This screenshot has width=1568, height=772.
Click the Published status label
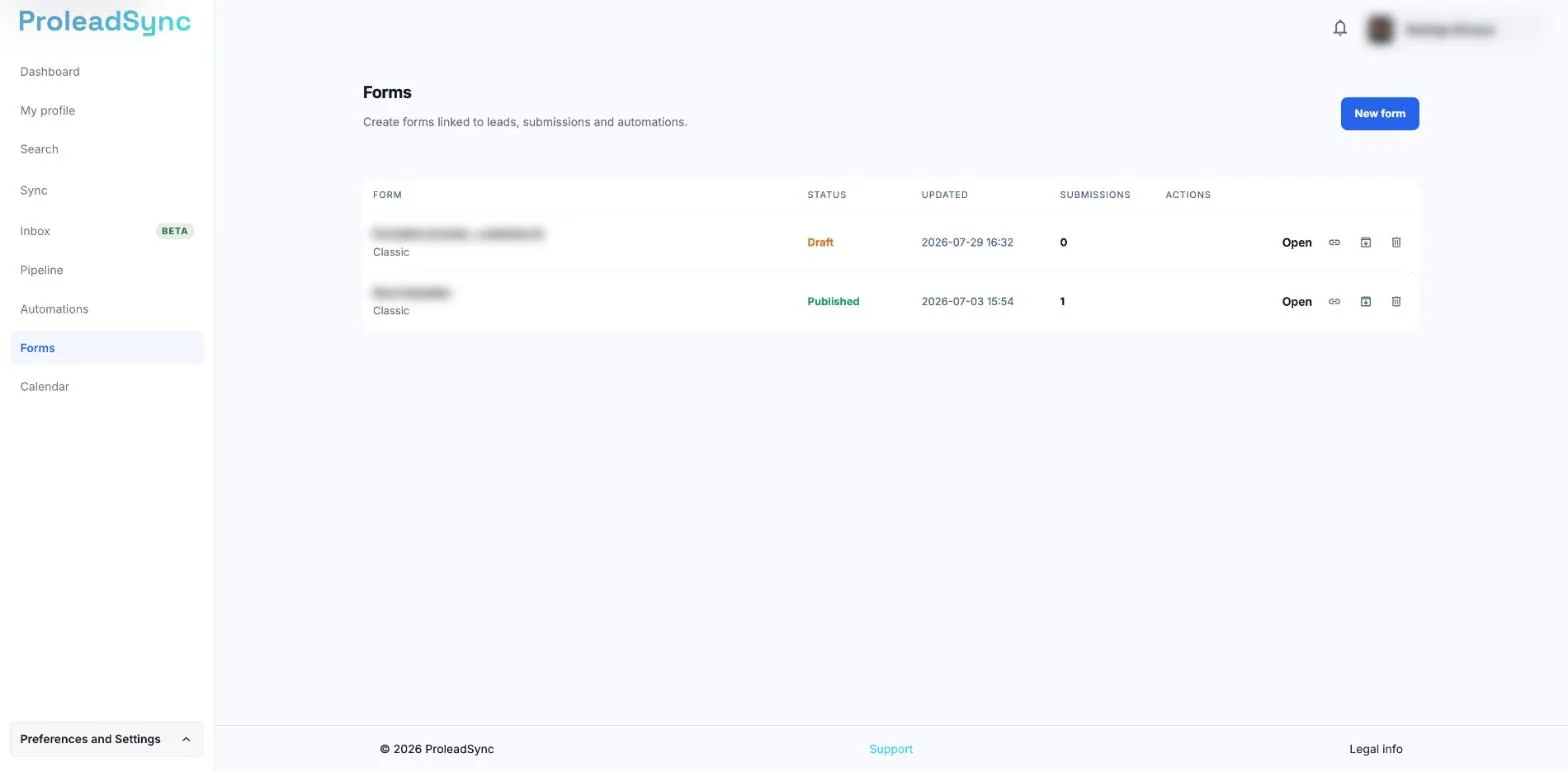tap(833, 302)
